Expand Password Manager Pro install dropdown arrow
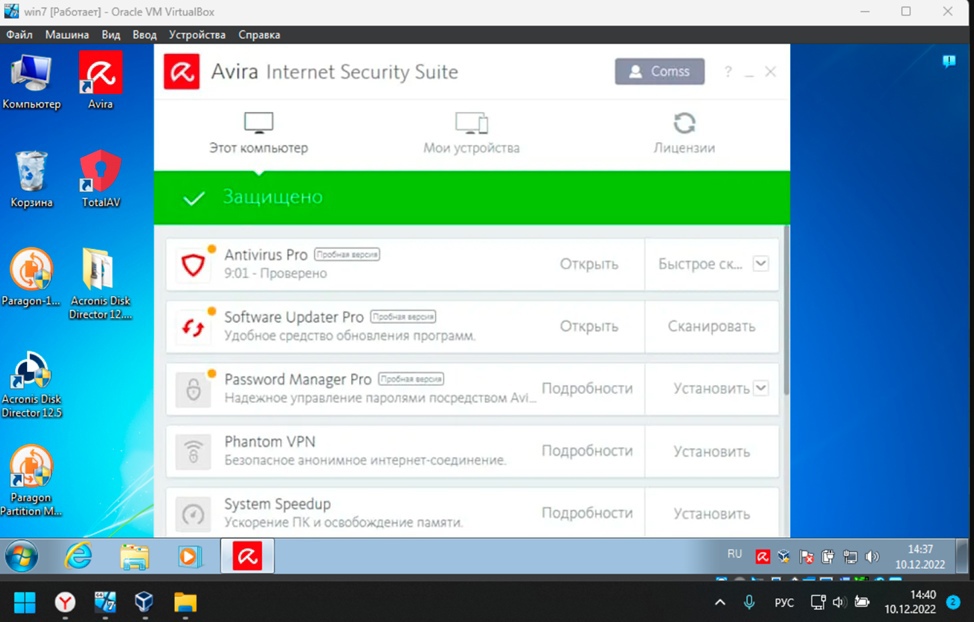Image resolution: width=974 pixels, height=622 pixels. pos(761,388)
